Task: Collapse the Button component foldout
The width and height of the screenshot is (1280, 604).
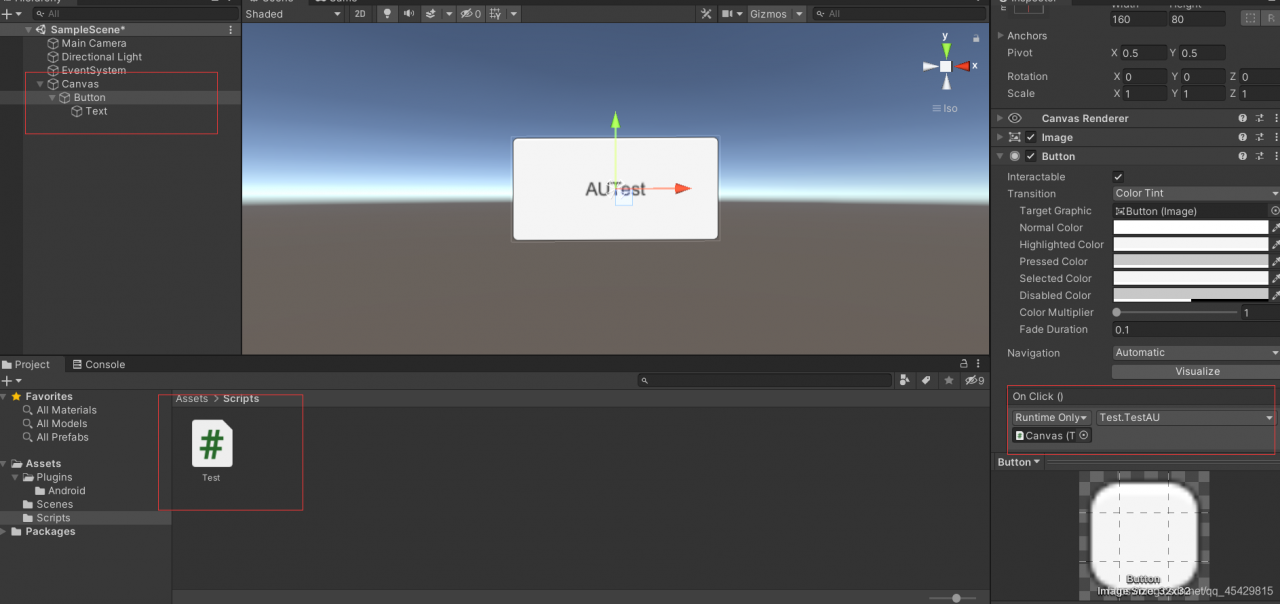Action: (1000, 156)
